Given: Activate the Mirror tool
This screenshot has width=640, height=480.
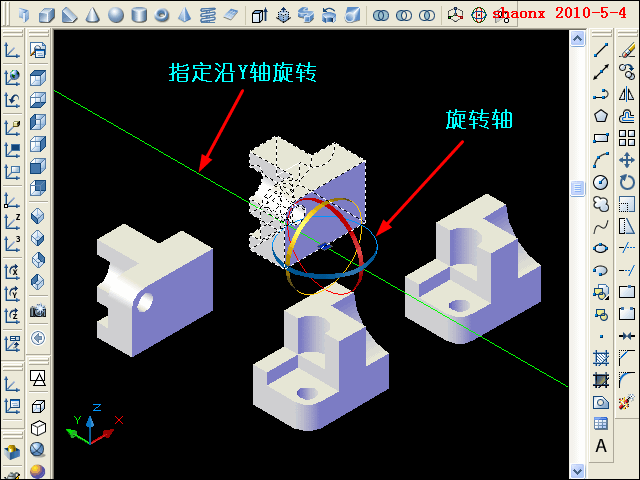Looking at the screenshot, I should click(x=627, y=94).
